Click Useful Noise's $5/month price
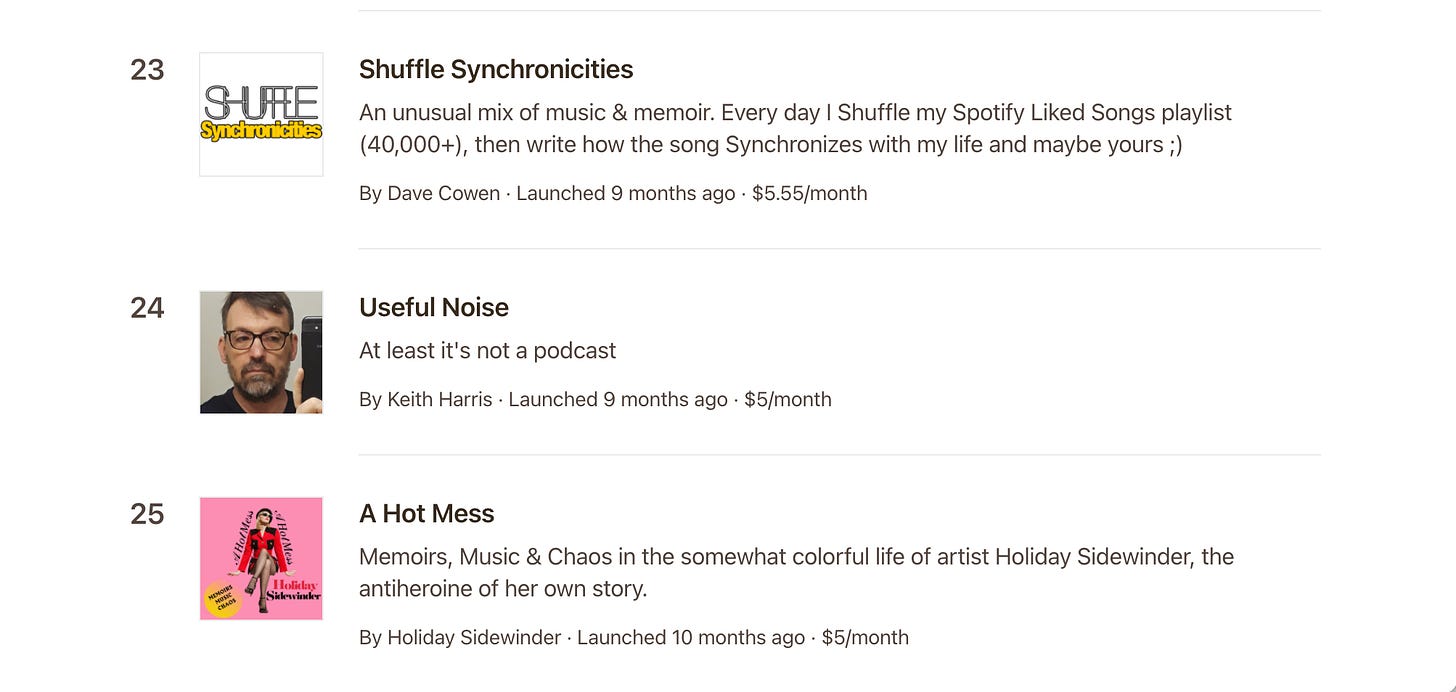Viewport: 1456px width, 692px height. tap(788, 399)
